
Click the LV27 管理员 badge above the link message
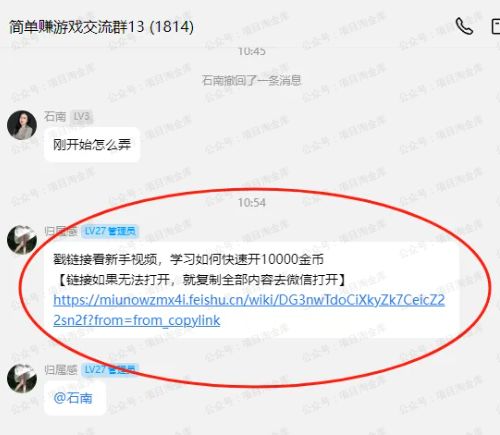coord(110,231)
